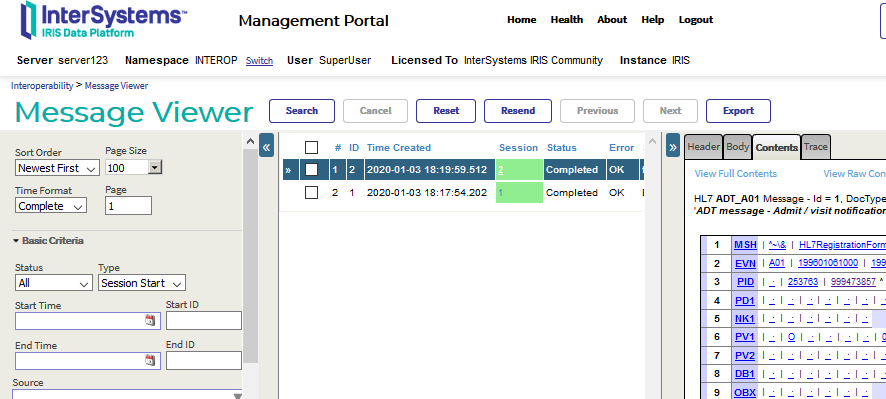The height and width of the screenshot is (399, 886).
Task: Click the Page Size stepper arrow
Action: 155,167
